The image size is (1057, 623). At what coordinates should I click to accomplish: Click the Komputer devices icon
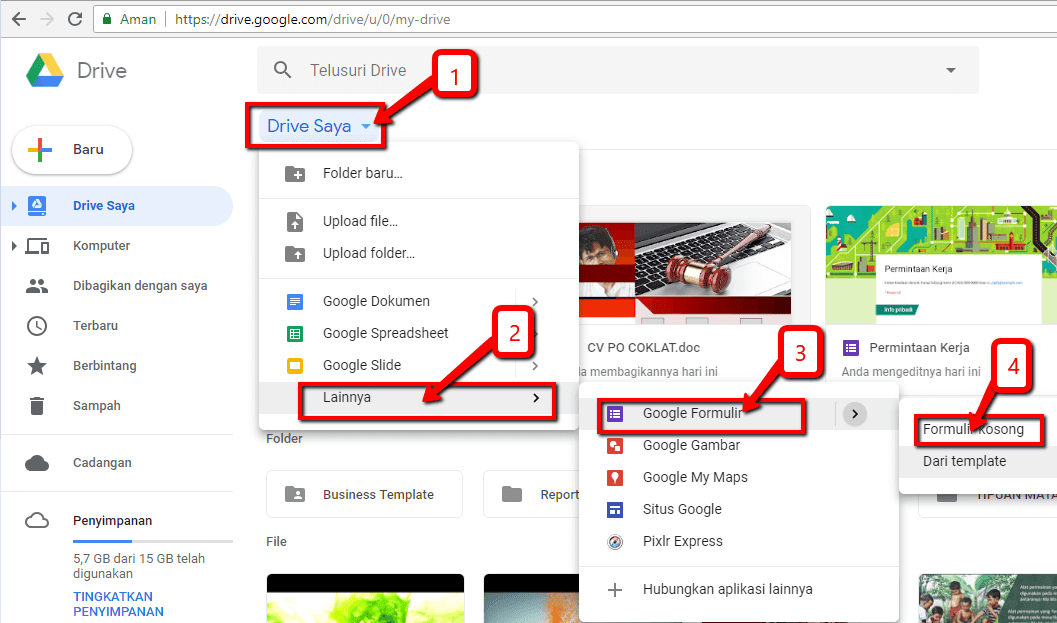(37, 245)
